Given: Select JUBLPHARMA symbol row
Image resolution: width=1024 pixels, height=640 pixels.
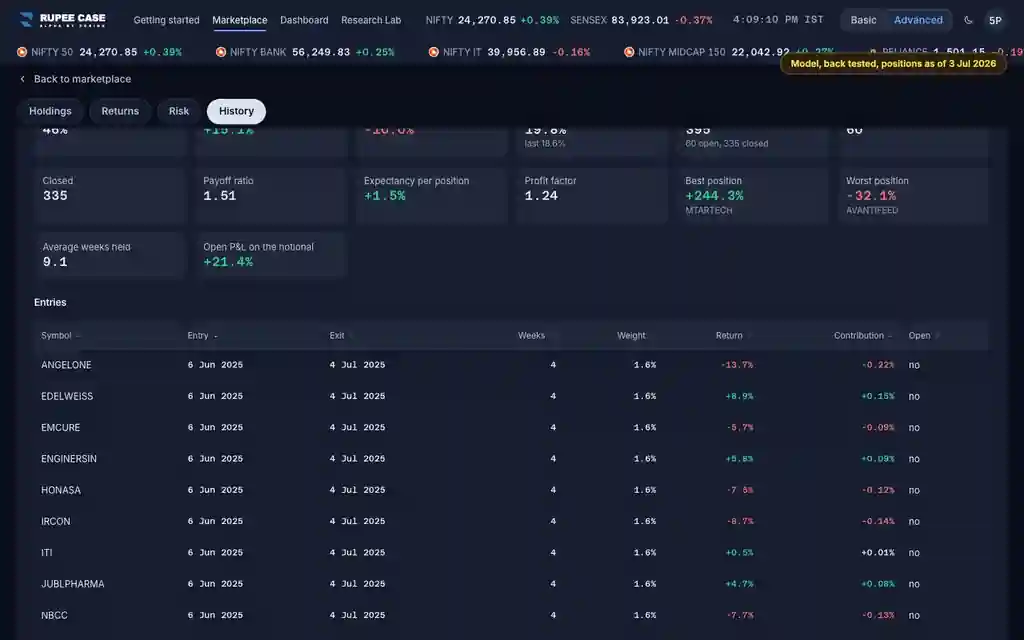Looking at the screenshot, I should coord(511,584).
